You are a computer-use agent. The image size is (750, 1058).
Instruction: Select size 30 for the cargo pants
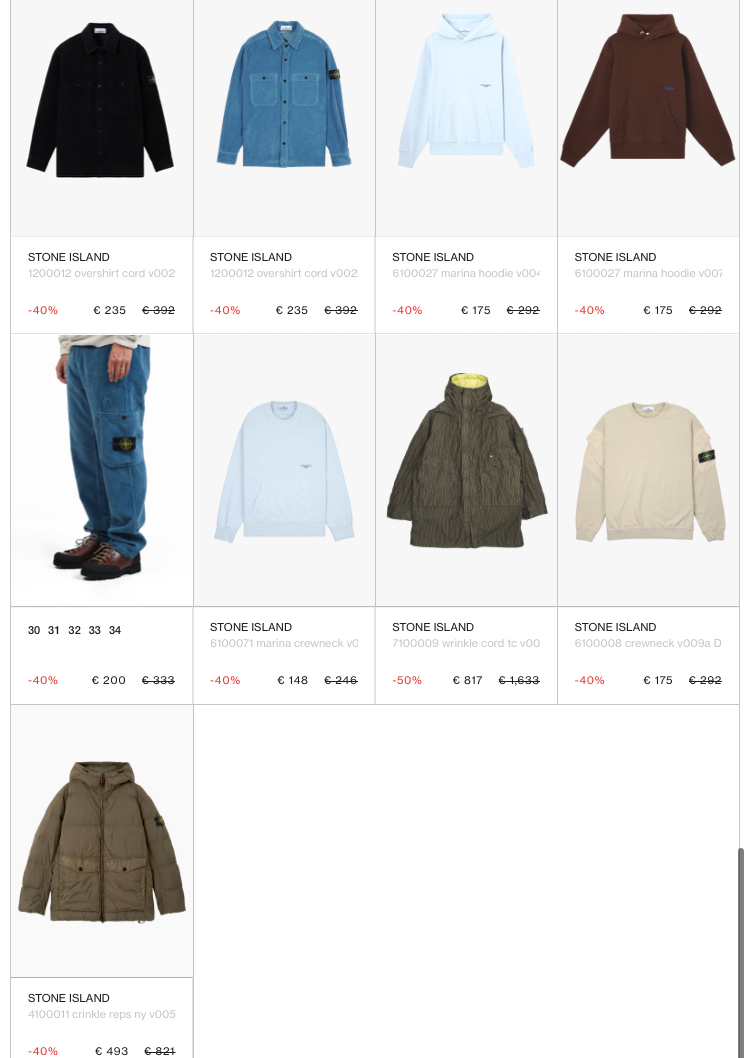tap(34, 630)
